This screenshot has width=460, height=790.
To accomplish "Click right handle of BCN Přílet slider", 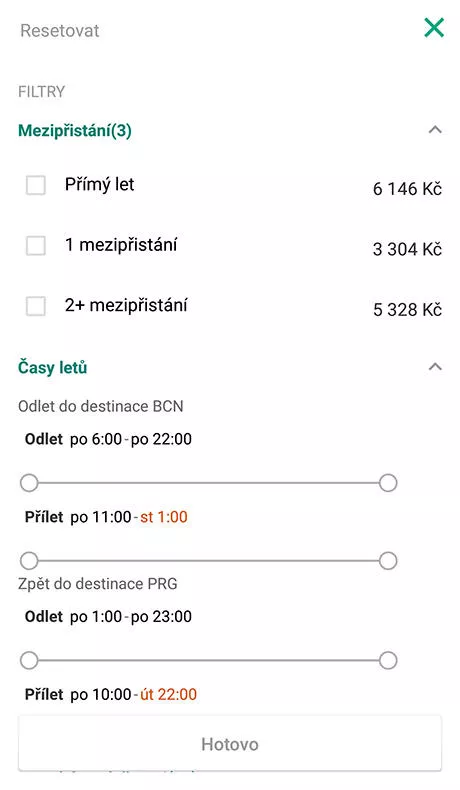I will tap(388, 560).
